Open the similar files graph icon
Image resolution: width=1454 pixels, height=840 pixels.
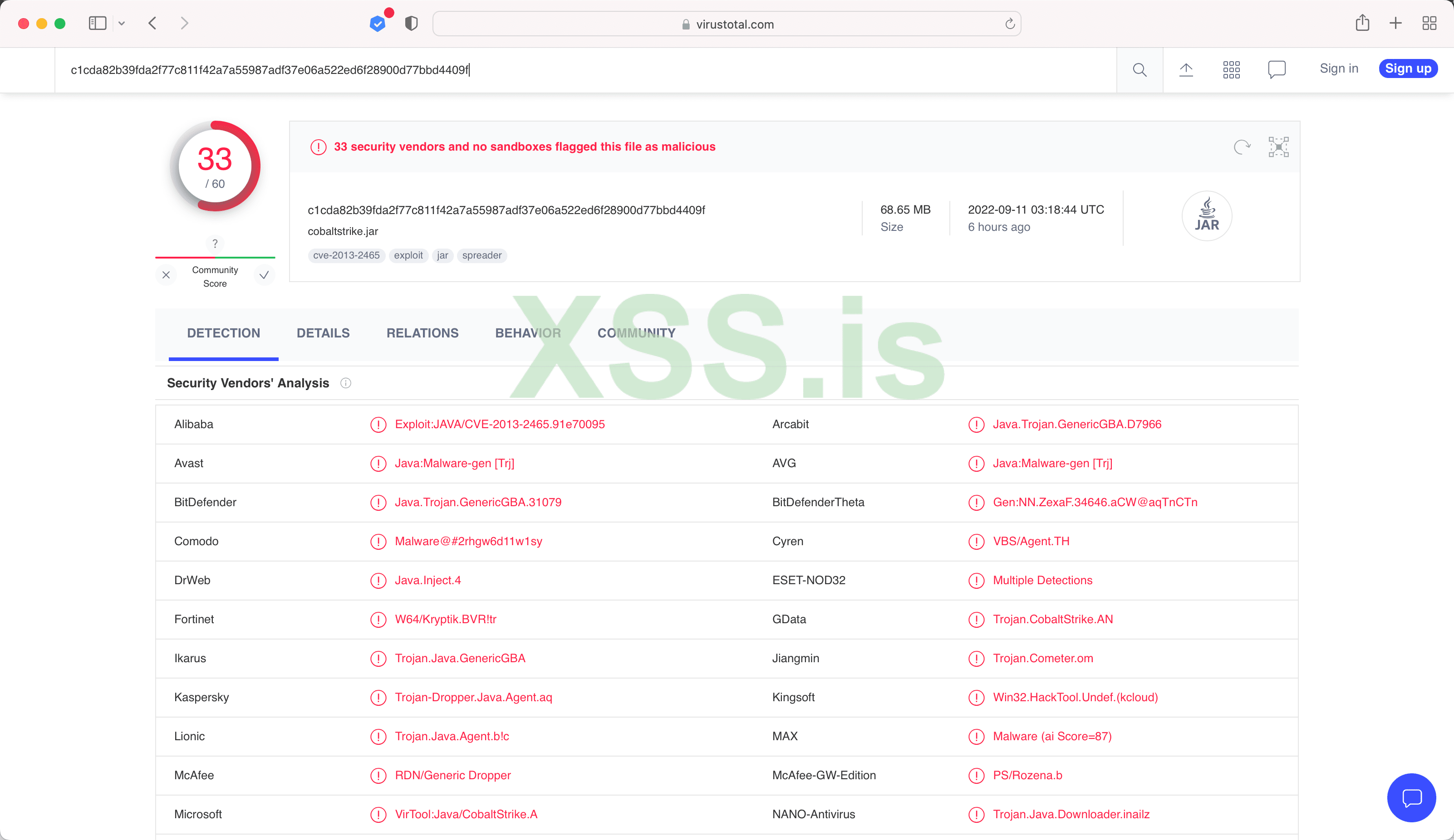click(1278, 147)
